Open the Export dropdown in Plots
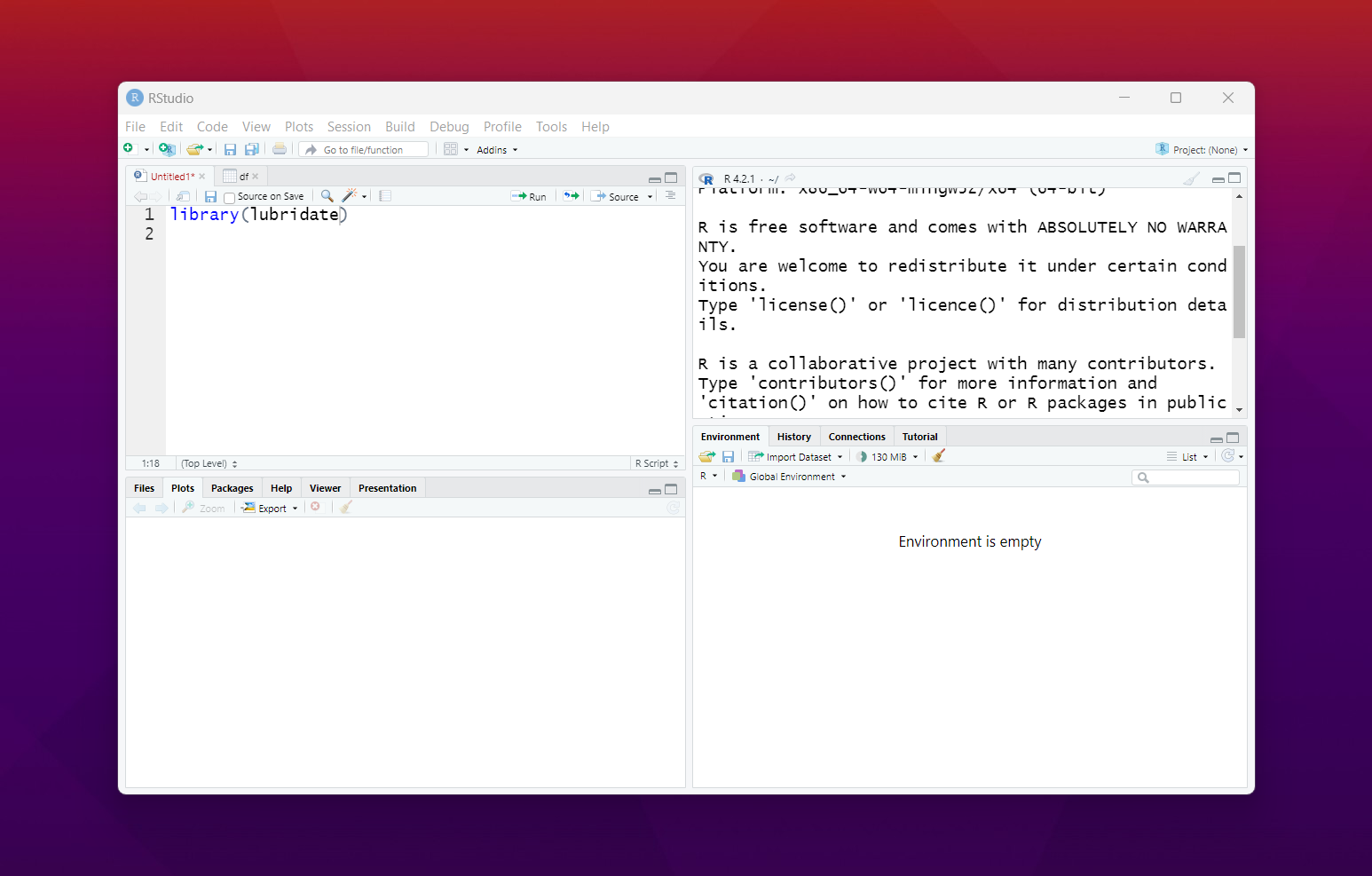This screenshot has width=1372, height=876. (x=271, y=508)
